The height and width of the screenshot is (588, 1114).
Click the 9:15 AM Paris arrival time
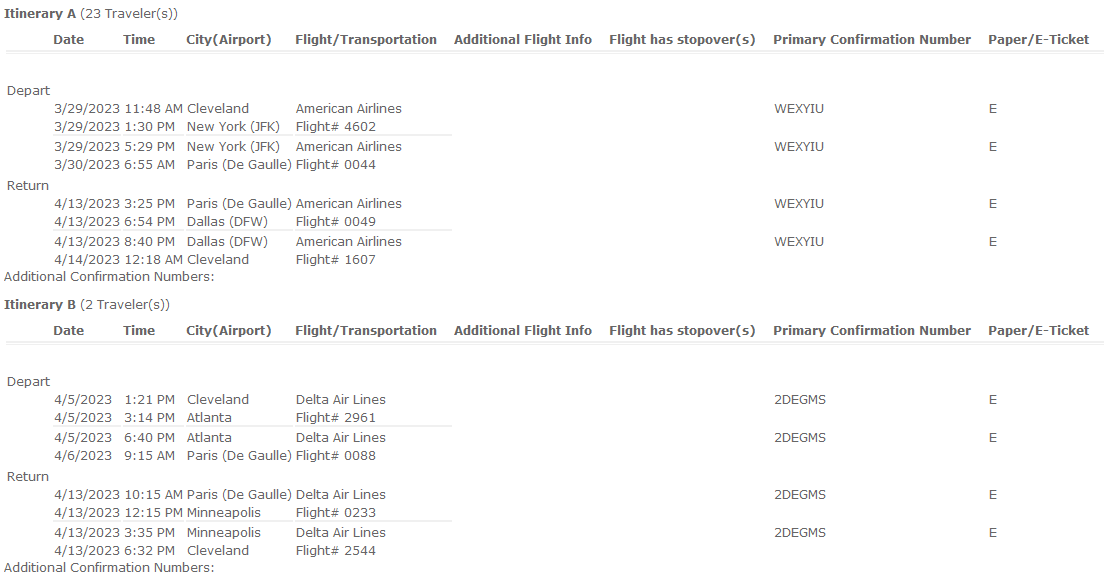pos(150,456)
